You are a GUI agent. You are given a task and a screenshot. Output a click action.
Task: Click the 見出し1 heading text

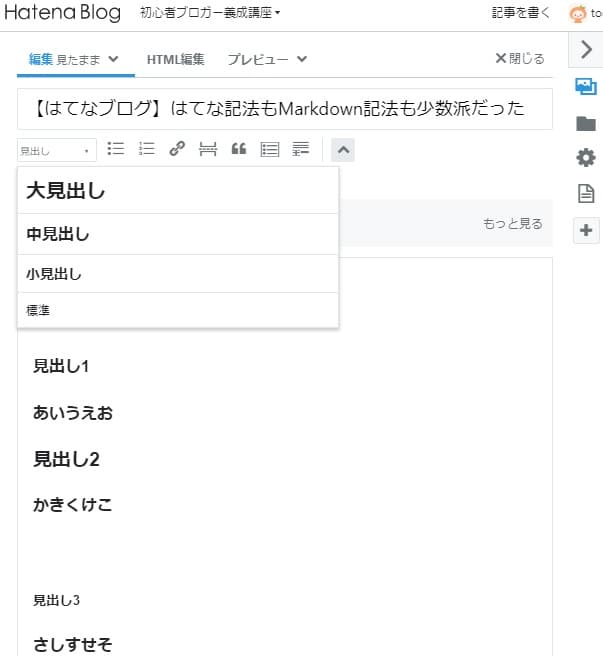[x=61, y=366]
